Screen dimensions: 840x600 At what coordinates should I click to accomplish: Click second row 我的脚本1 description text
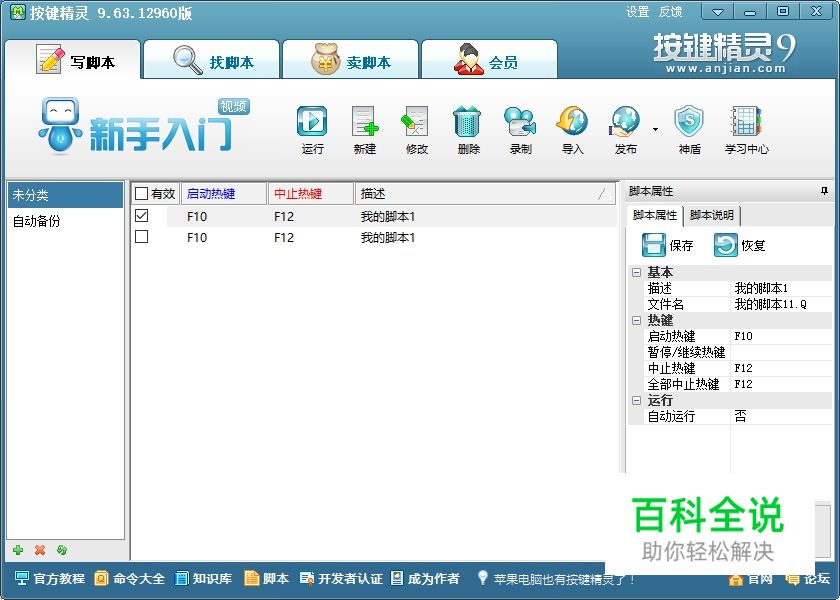pyautogui.click(x=387, y=237)
